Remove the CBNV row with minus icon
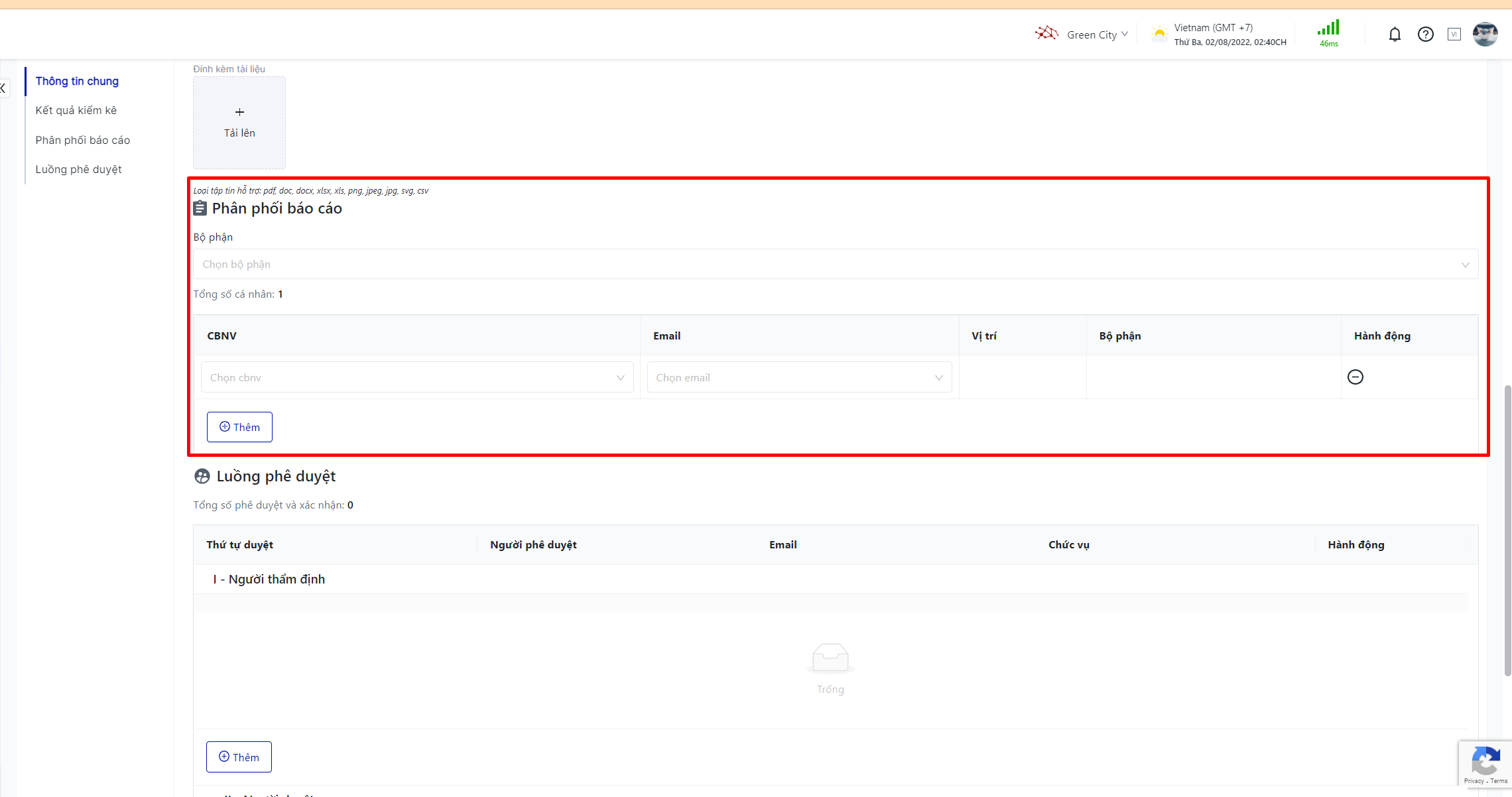Image resolution: width=1512 pixels, height=797 pixels. pyautogui.click(x=1355, y=377)
